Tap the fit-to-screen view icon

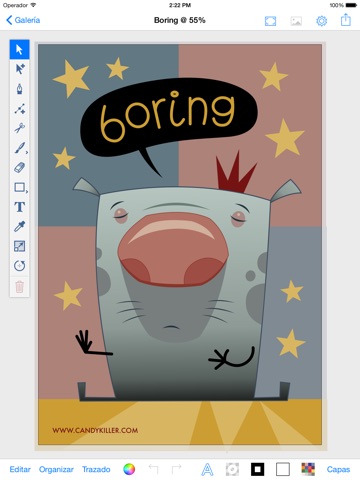(270, 21)
